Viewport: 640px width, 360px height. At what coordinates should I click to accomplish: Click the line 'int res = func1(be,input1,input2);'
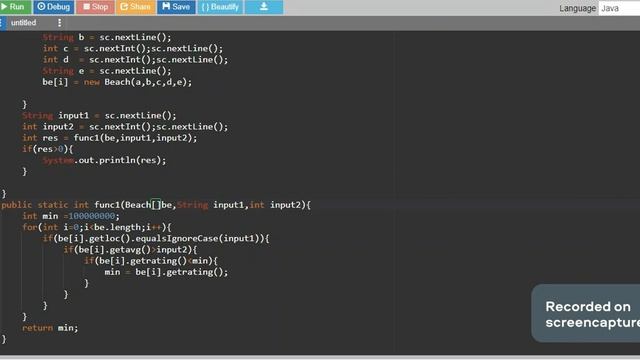(x=110, y=138)
